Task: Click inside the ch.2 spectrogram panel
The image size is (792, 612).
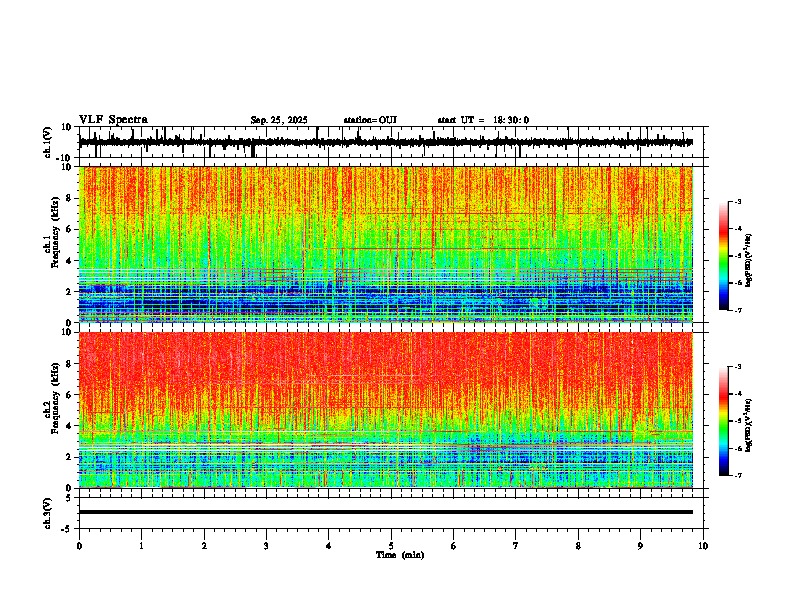Action: pyautogui.click(x=386, y=410)
